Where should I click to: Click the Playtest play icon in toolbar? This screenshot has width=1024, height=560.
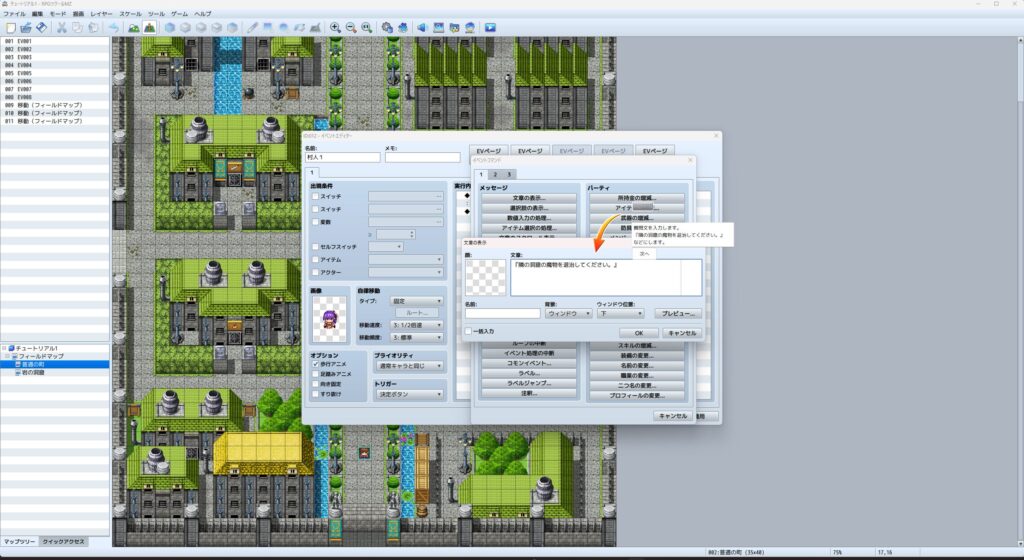pos(490,27)
